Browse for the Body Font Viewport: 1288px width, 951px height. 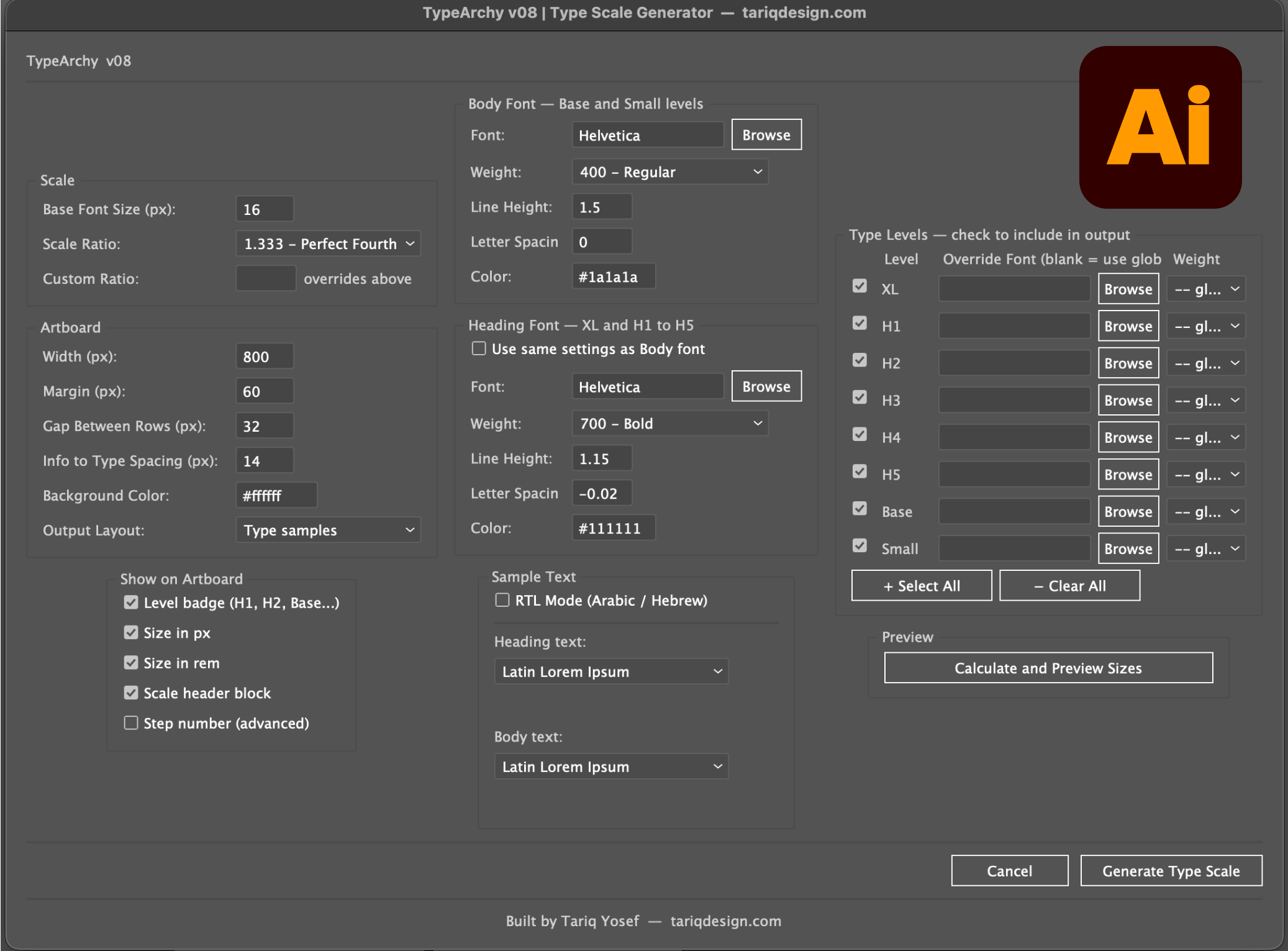766,135
